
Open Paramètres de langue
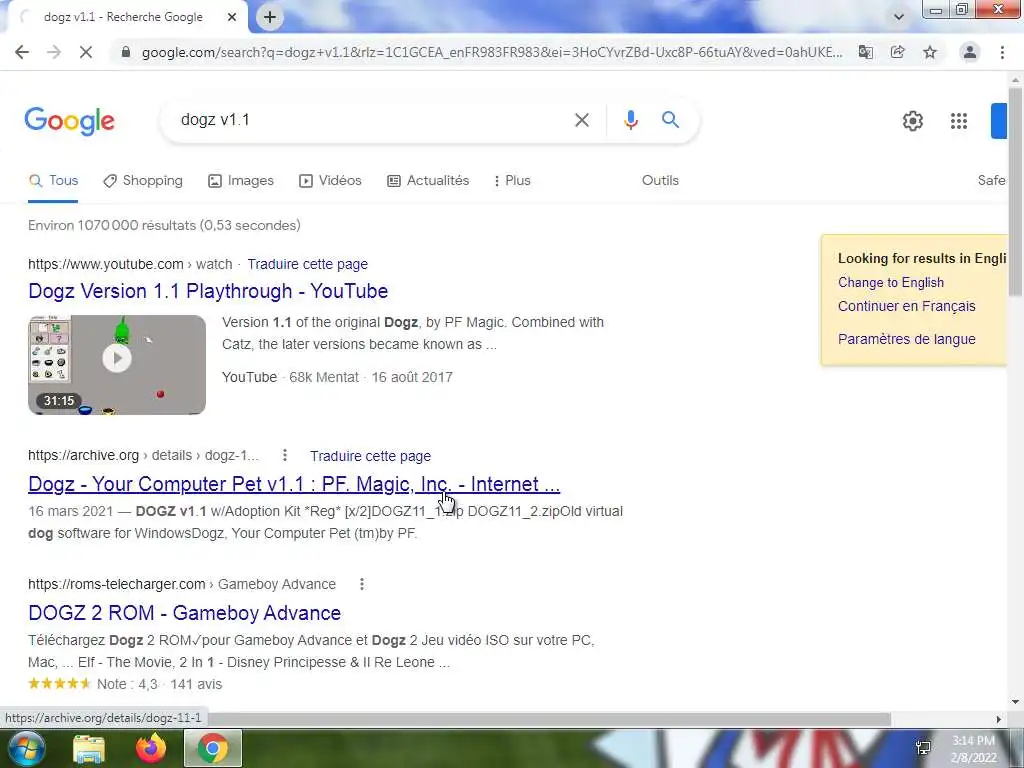point(906,340)
